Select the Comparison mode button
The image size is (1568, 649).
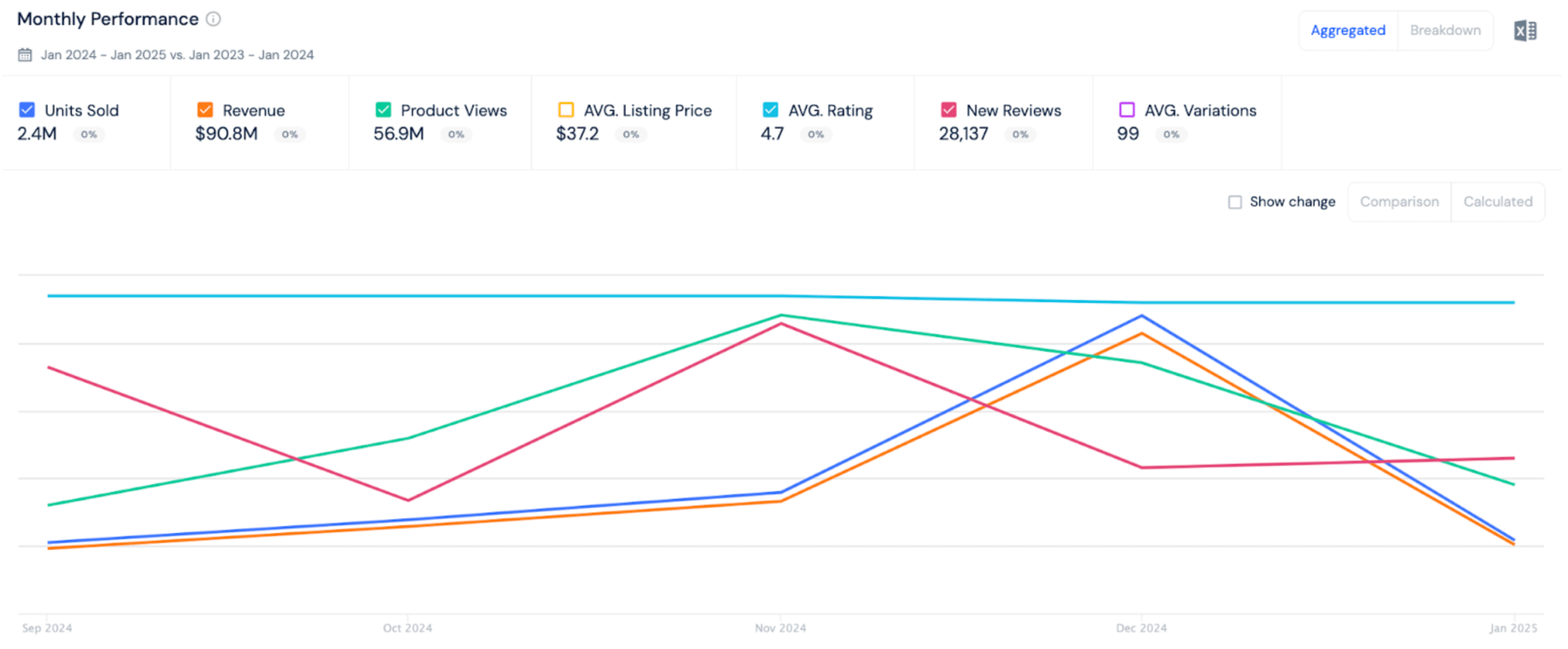[x=1400, y=202]
